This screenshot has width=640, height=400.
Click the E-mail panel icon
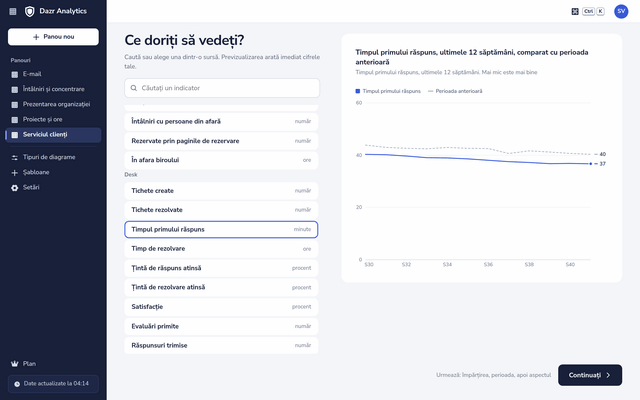pyautogui.click(x=15, y=74)
